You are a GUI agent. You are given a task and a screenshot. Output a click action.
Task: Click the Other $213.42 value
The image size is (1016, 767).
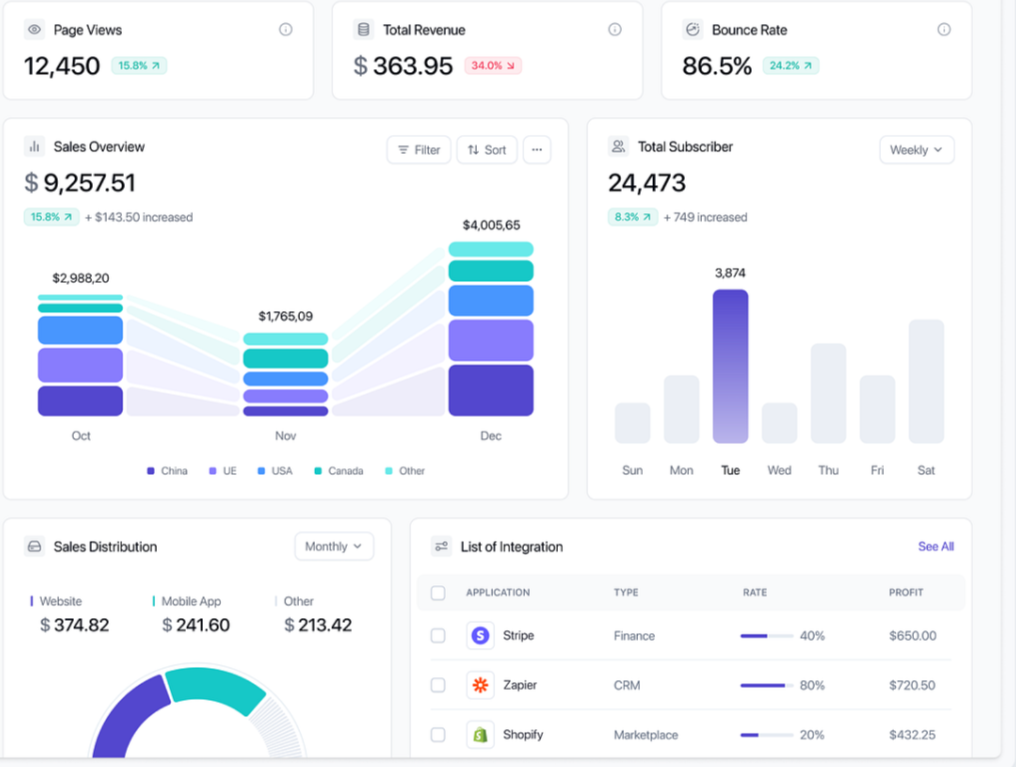click(x=318, y=625)
